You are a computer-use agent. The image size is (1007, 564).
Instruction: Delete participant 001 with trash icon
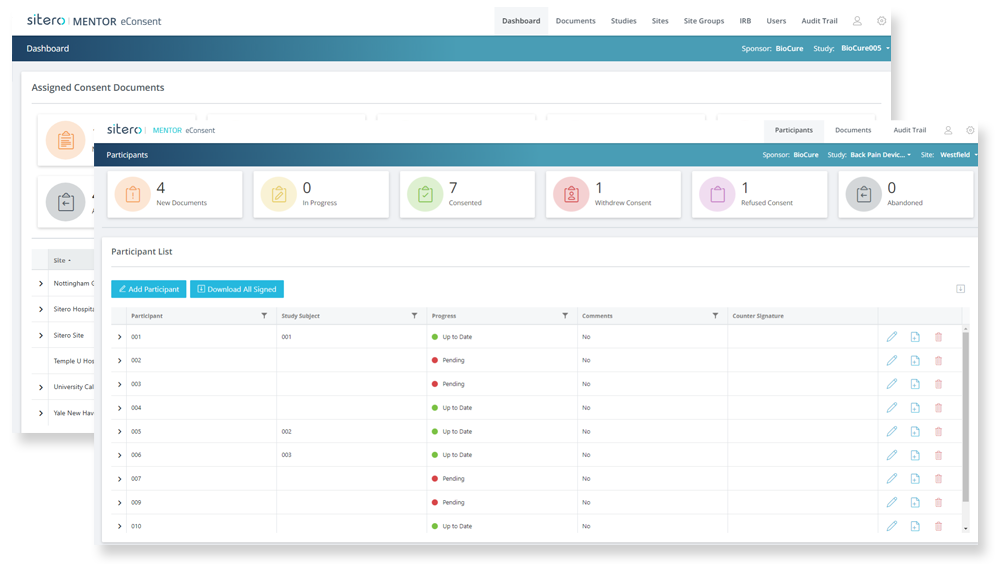click(x=938, y=337)
